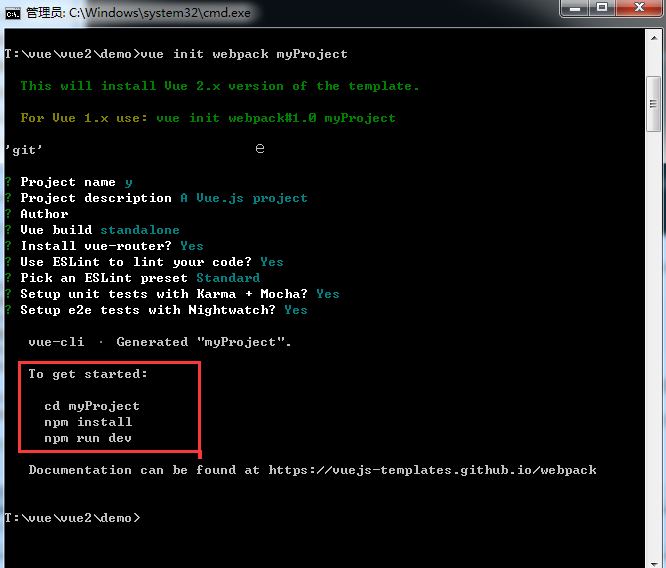Click 'vue init webpack#1.0 myProject' text
This screenshot has width=666, height=568.
[x=276, y=118]
